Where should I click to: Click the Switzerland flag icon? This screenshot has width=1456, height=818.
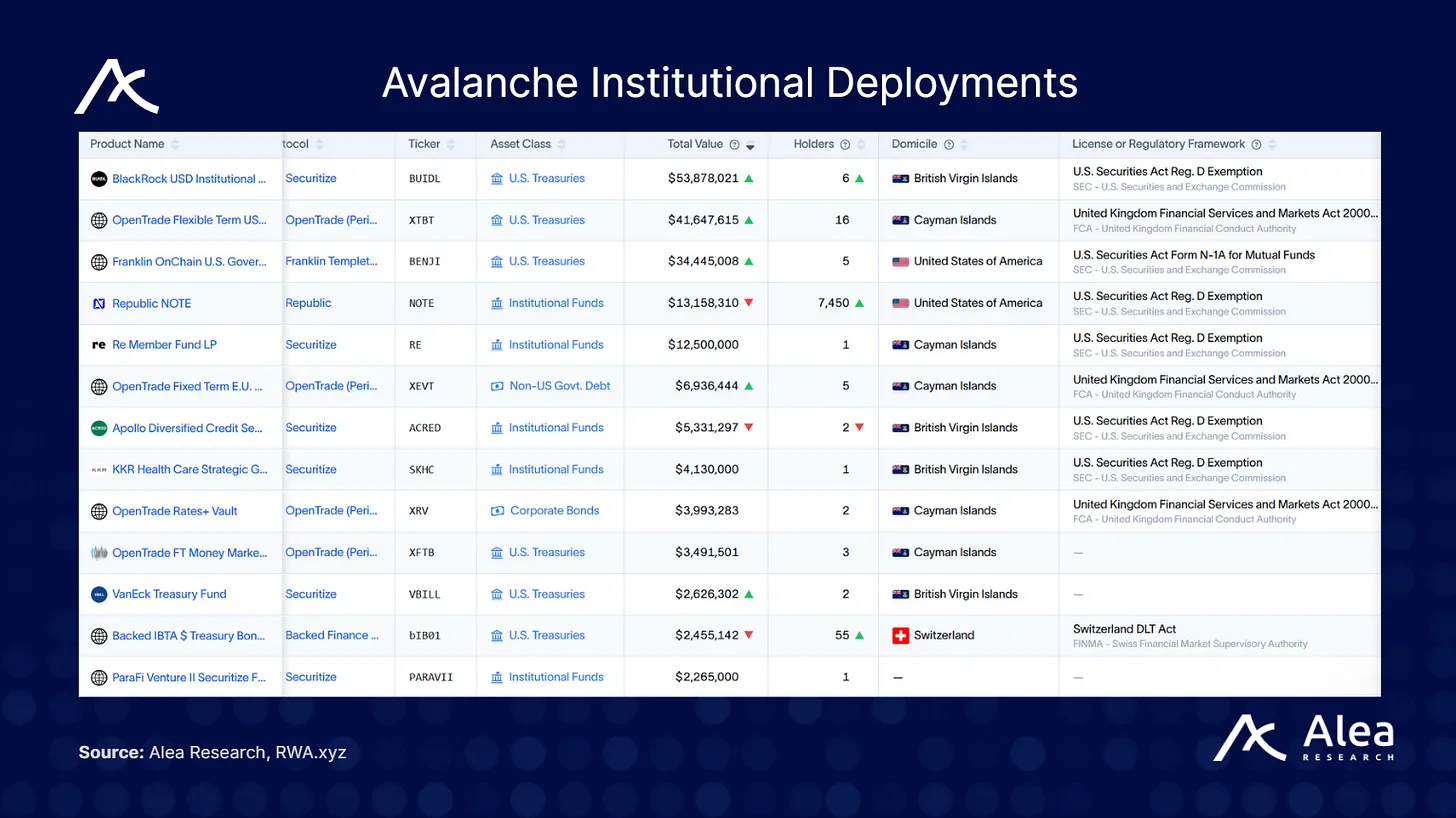[900, 636]
